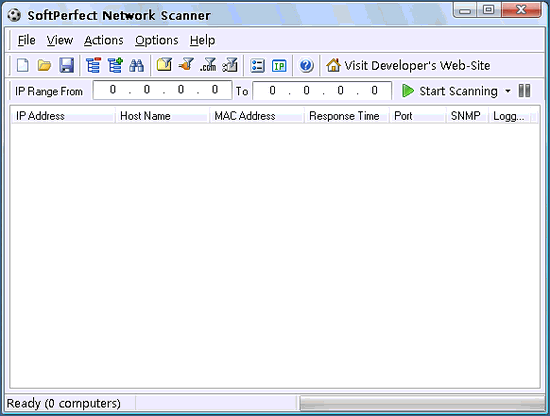Pause scanning with the pause button
The height and width of the screenshot is (416, 550).
pos(524,91)
